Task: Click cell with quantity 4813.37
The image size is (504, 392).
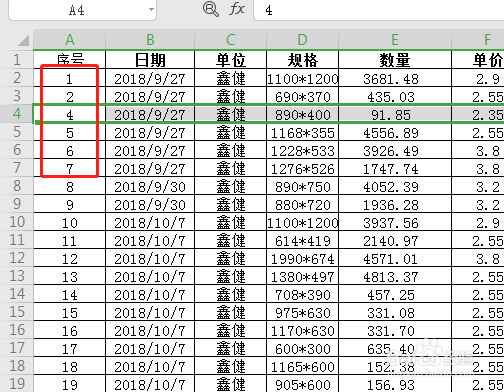Action: (x=395, y=276)
